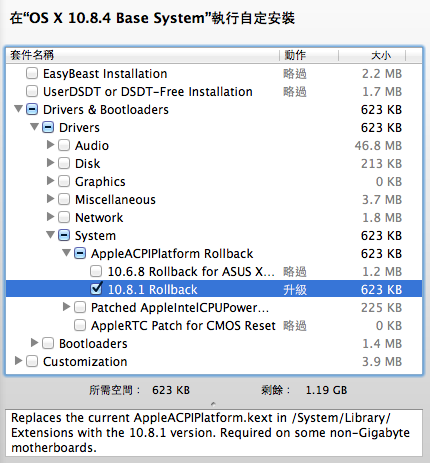
Task: Toggle the Network drivers checkbox
Action: (x=64, y=217)
